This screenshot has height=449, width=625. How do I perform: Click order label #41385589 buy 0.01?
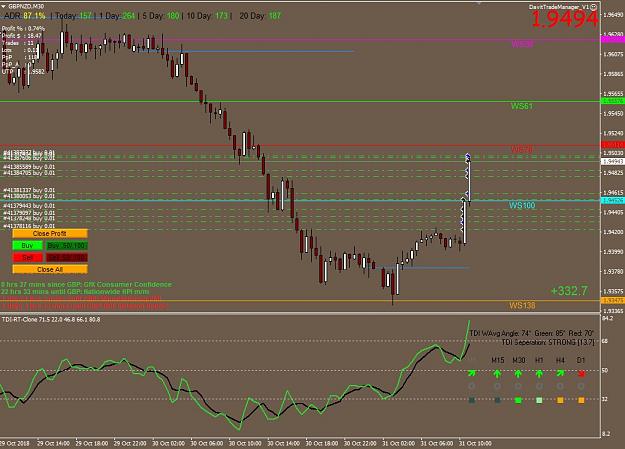pyautogui.click(x=29, y=167)
